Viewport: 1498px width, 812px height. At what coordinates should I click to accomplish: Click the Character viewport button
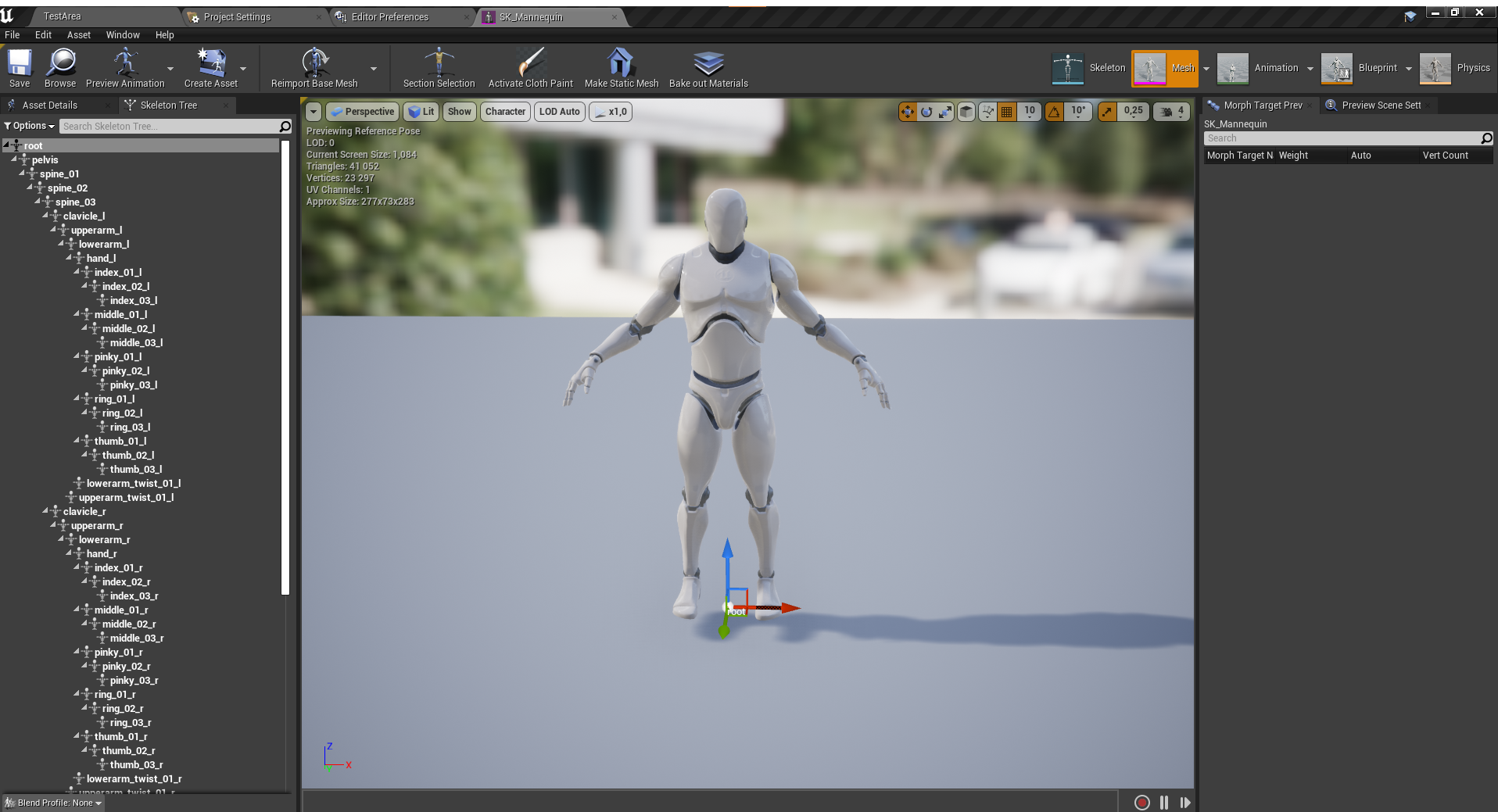tap(506, 112)
